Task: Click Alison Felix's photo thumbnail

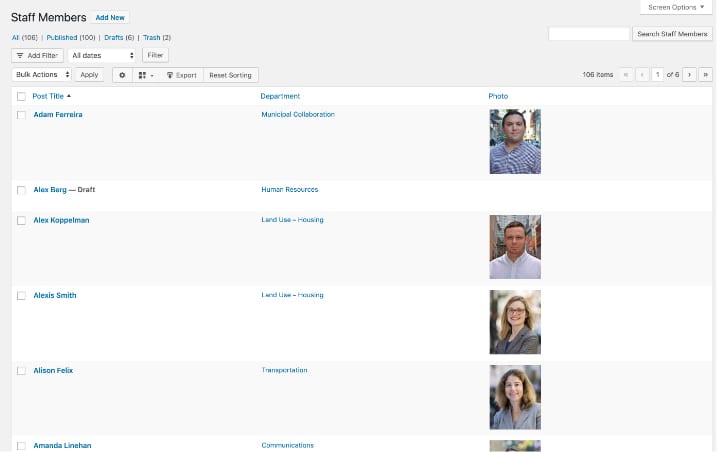Action: (515, 397)
